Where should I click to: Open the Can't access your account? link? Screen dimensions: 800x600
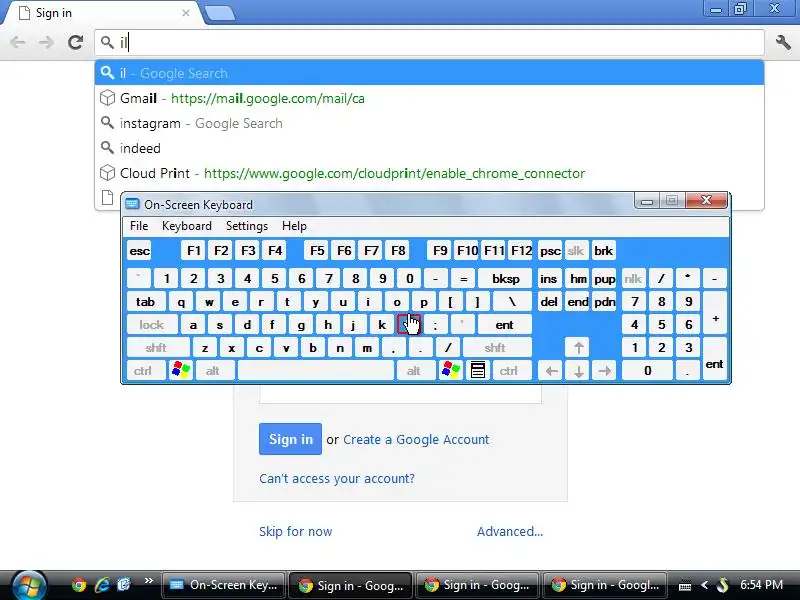point(337,479)
